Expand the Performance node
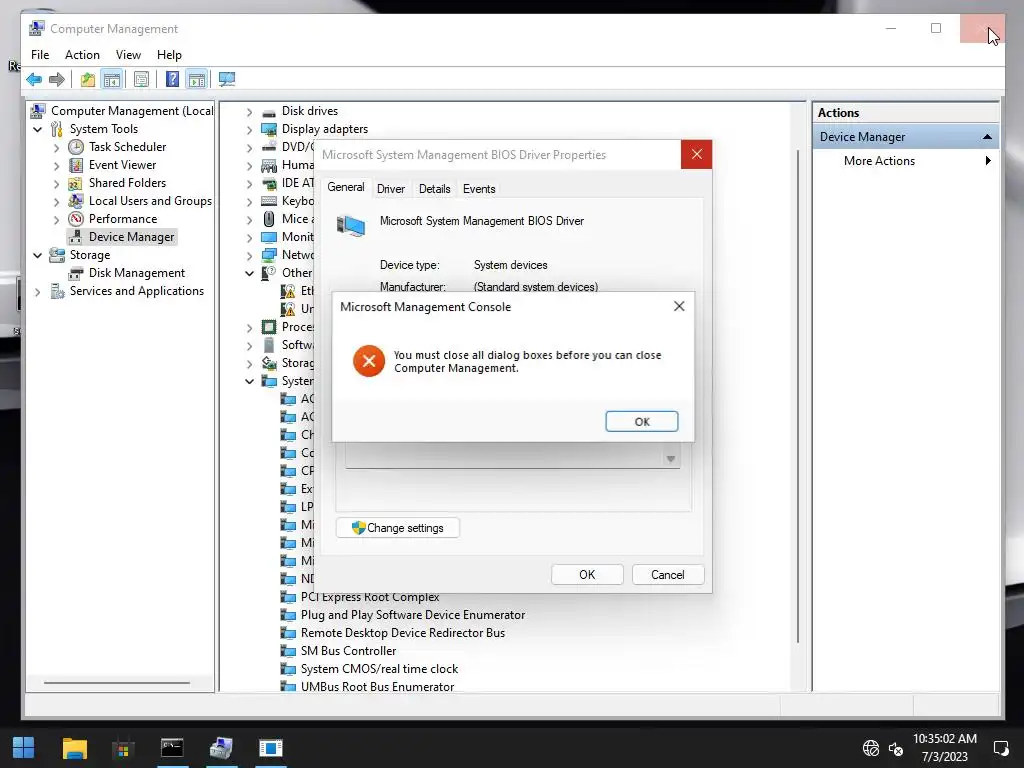The width and height of the screenshot is (1024, 768). pyautogui.click(x=57, y=219)
